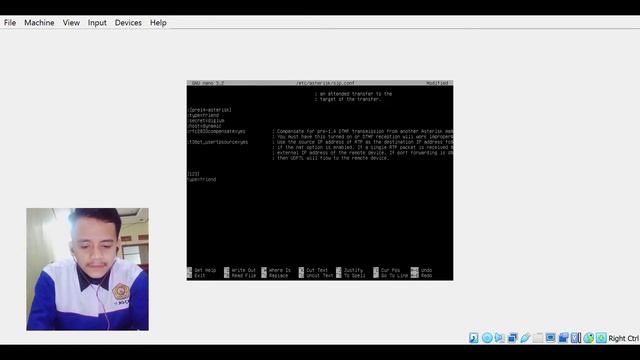Open the File menu
The image size is (640, 360).
point(10,23)
